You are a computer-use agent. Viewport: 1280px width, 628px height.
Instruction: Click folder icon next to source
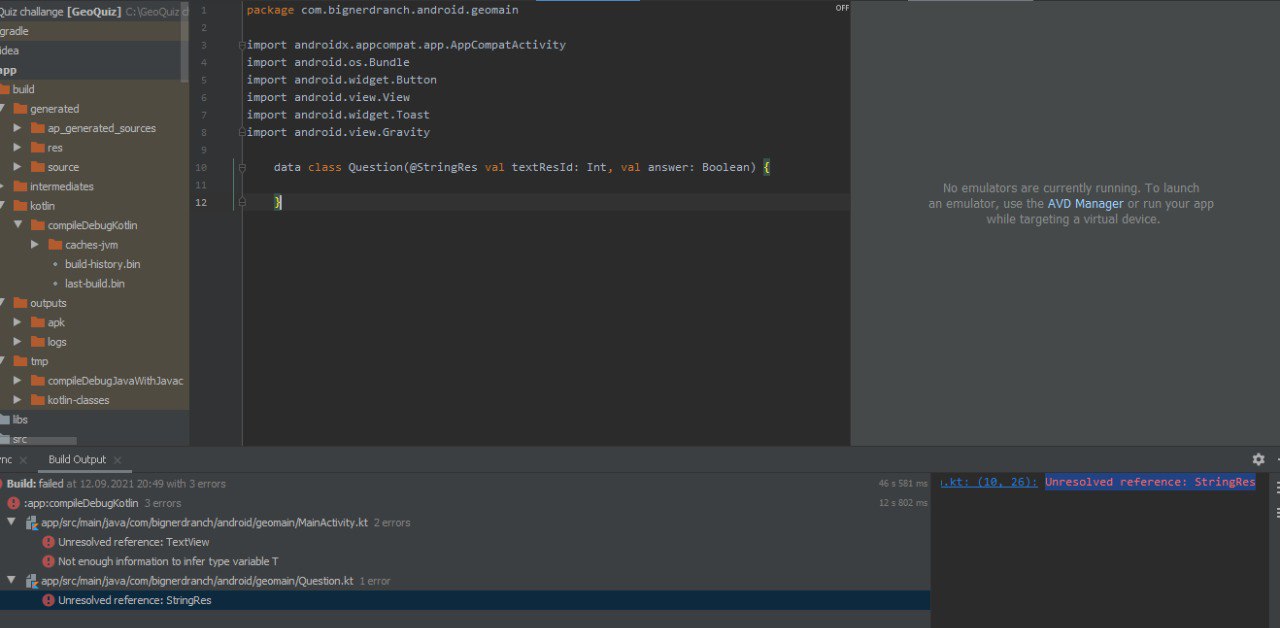[x=38, y=167]
